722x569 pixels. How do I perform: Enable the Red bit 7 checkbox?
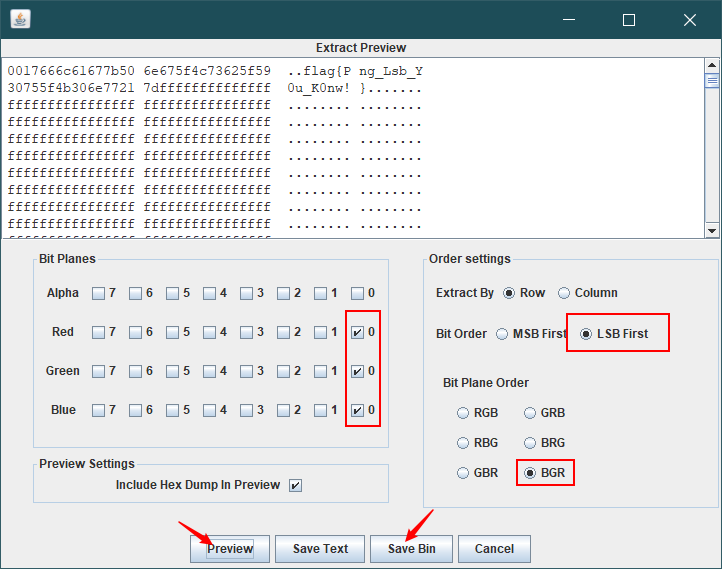pyautogui.click(x=98, y=332)
